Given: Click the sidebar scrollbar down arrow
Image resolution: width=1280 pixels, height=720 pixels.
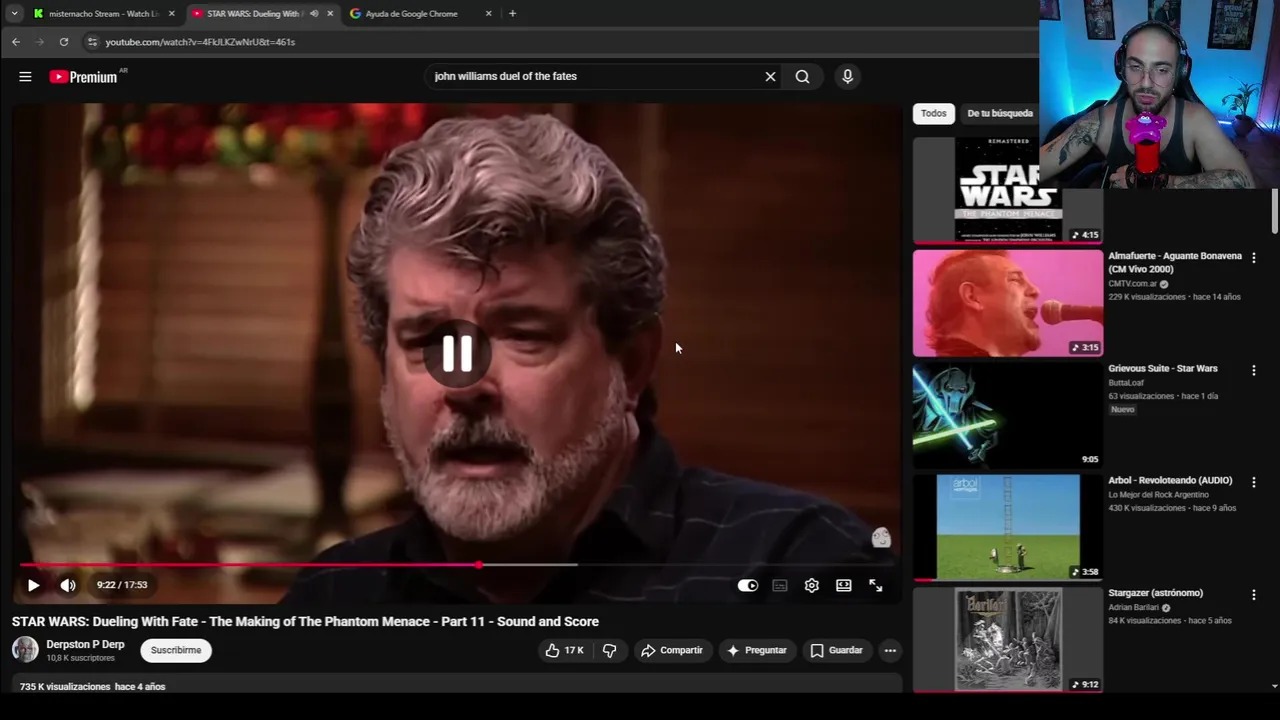Looking at the screenshot, I should [x=1274, y=686].
